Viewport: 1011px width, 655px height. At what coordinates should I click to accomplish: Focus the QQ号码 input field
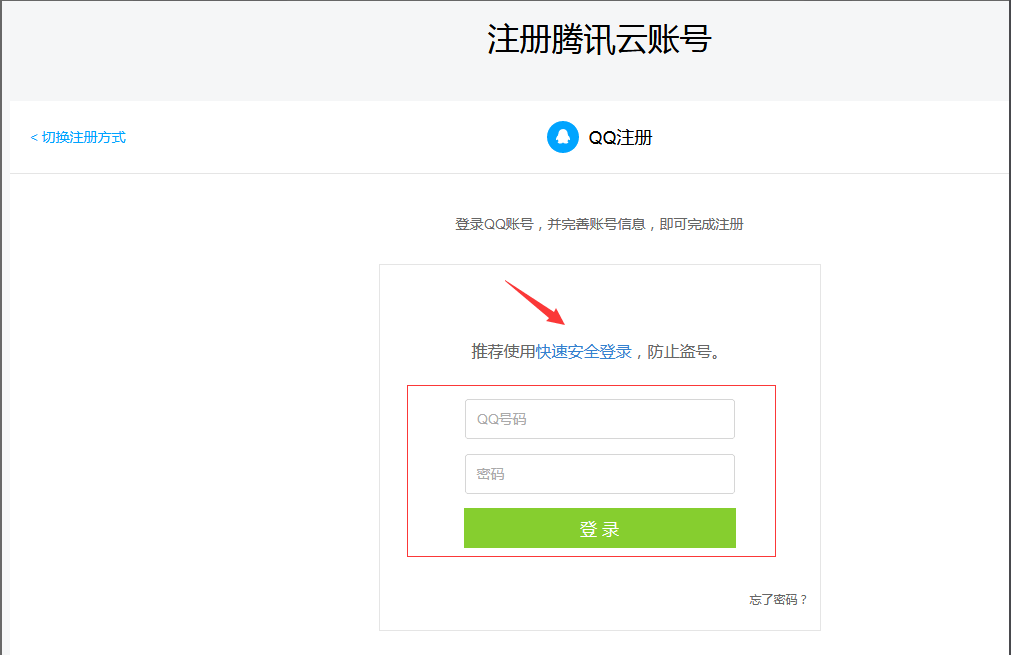pyautogui.click(x=600, y=419)
